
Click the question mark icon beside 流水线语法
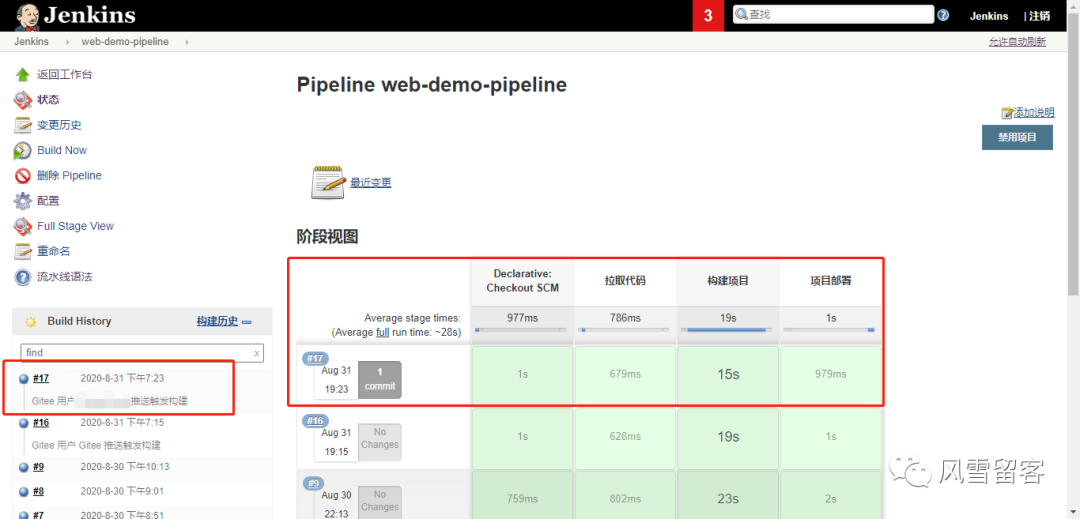click(x=23, y=277)
